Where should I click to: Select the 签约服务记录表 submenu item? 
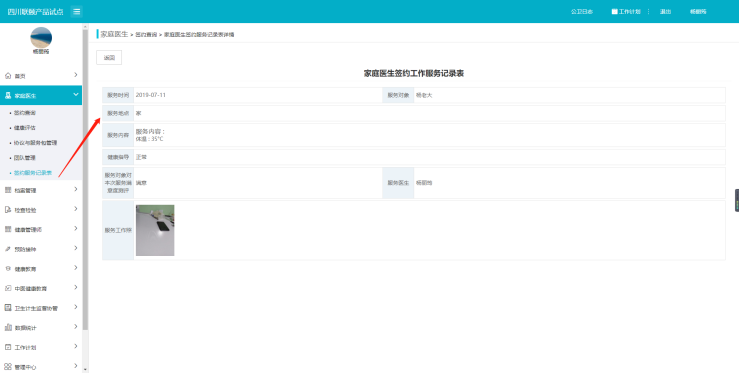click(x=33, y=173)
